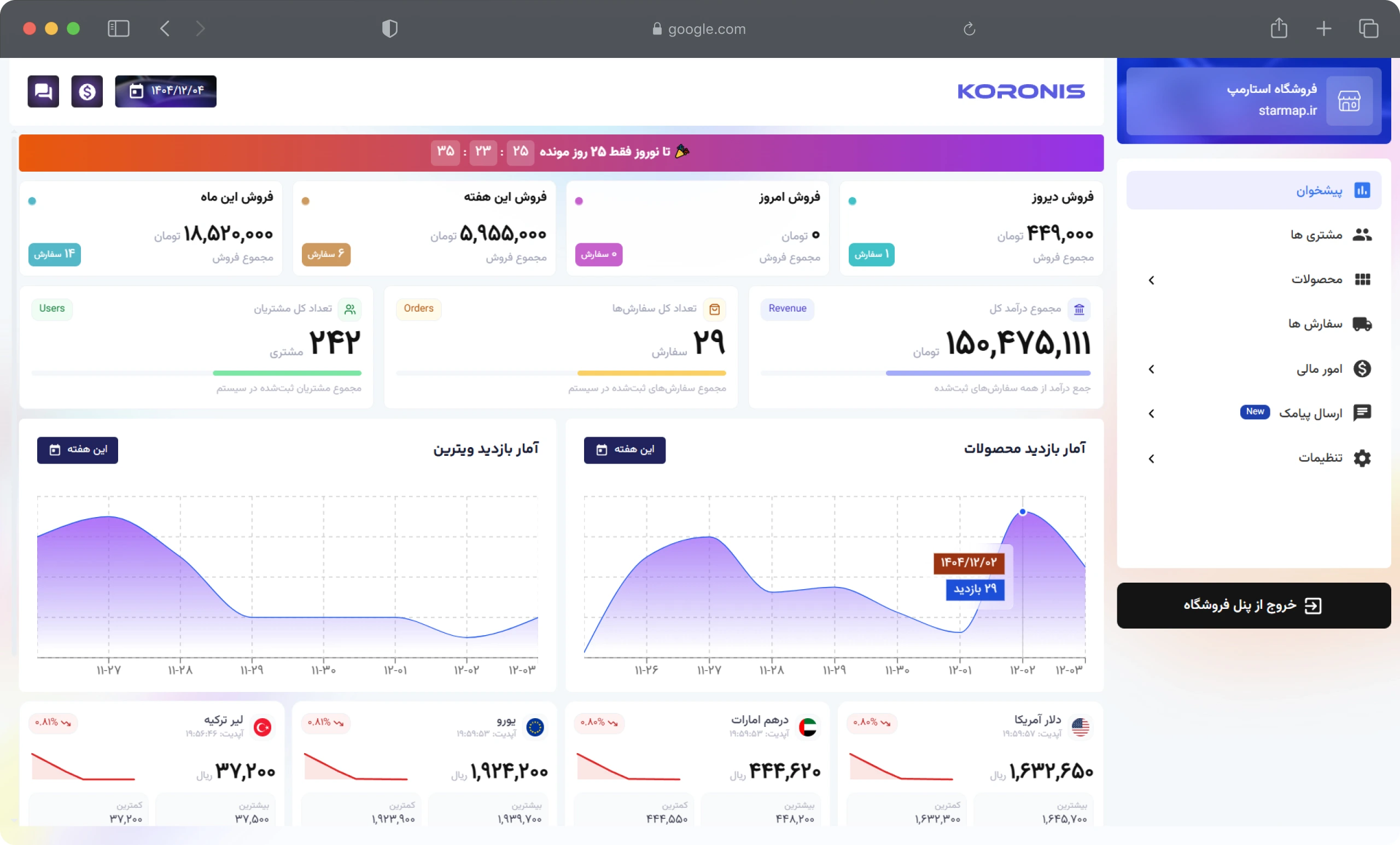
Task: Expand the financial affairs menu chevron
Action: 1151,369
